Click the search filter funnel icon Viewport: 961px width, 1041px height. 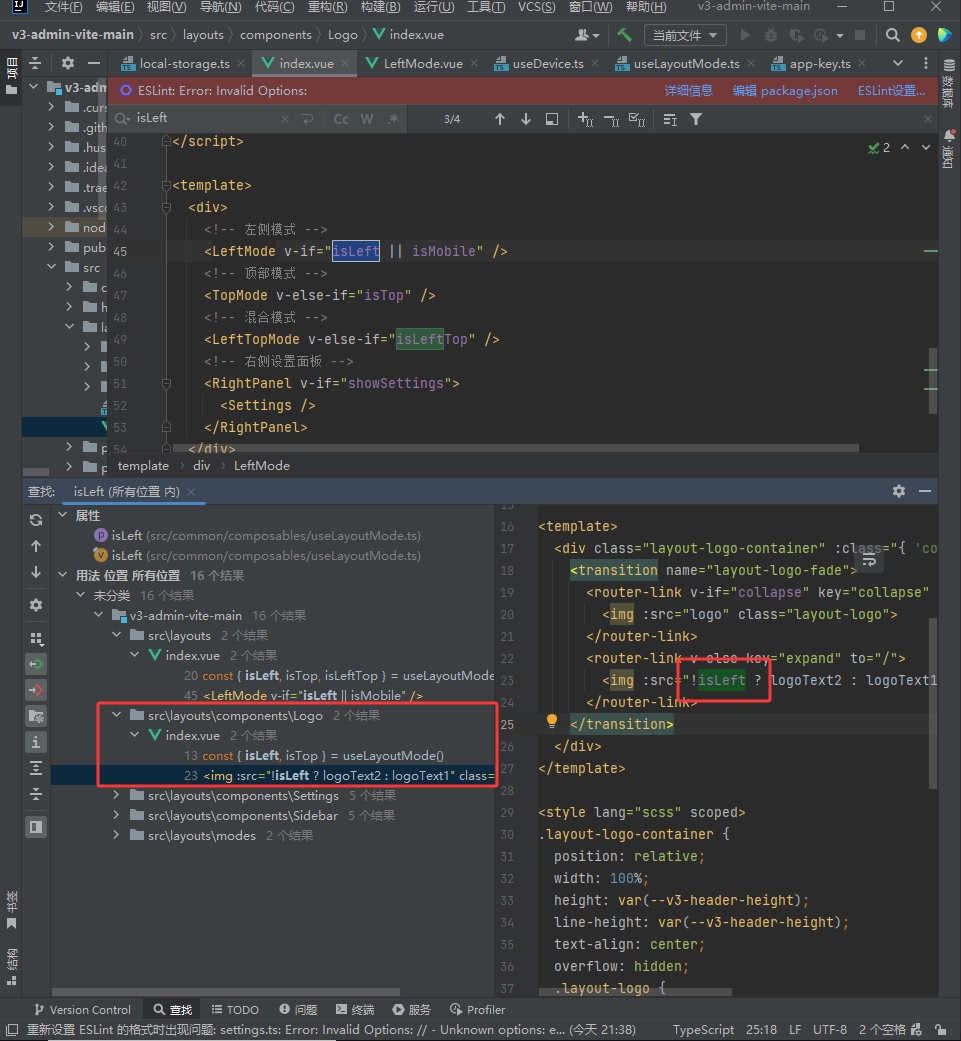coord(696,119)
